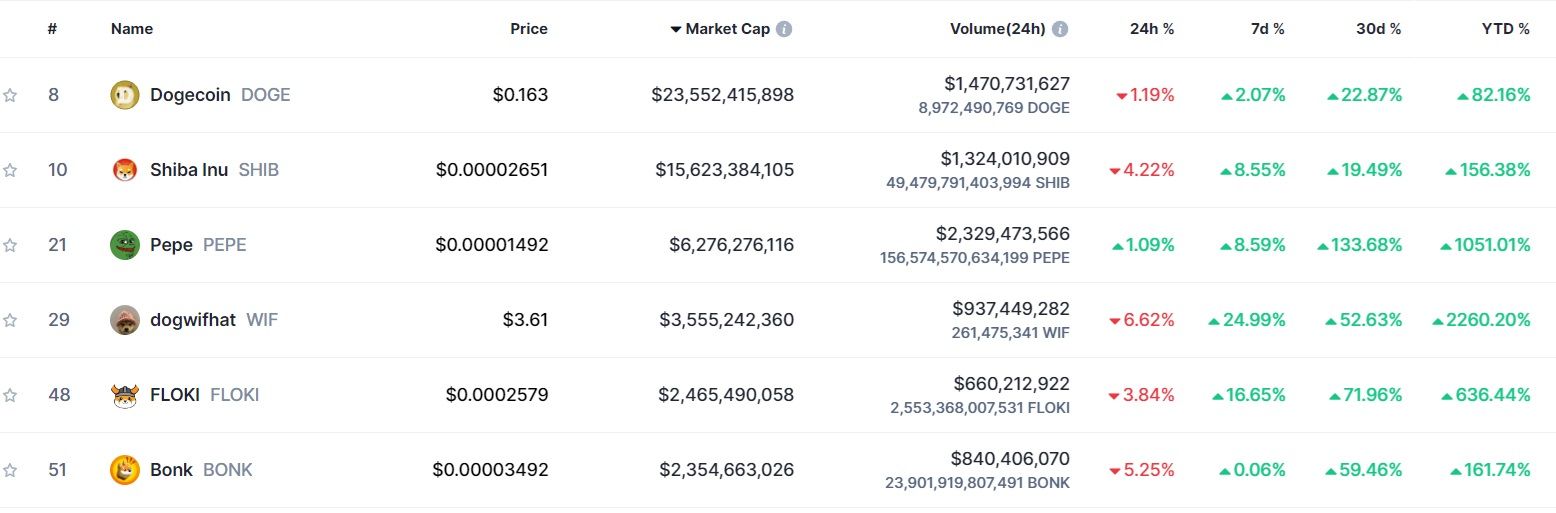Click the Name column header
The height and width of the screenshot is (513, 1556).
[x=132, y=29]
